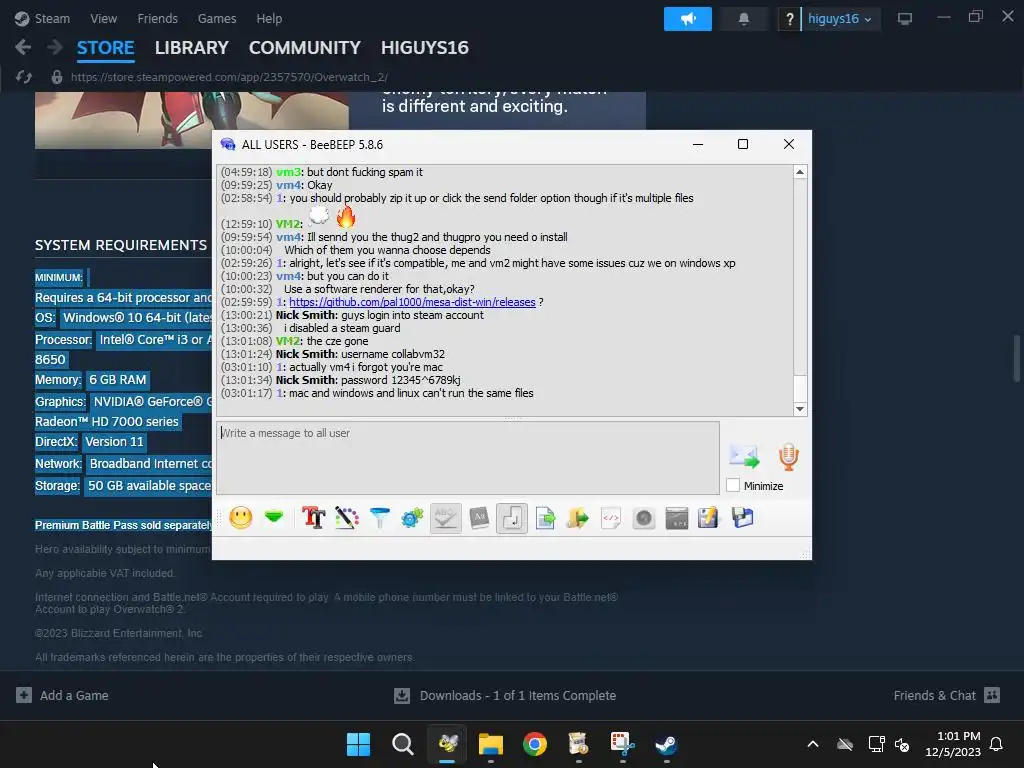Image resolution: width=1024 pixels, height=768 pixels.
Task: Click Steam's back navigation arrow
Action: pyautogui.click(x=23, y=47)
